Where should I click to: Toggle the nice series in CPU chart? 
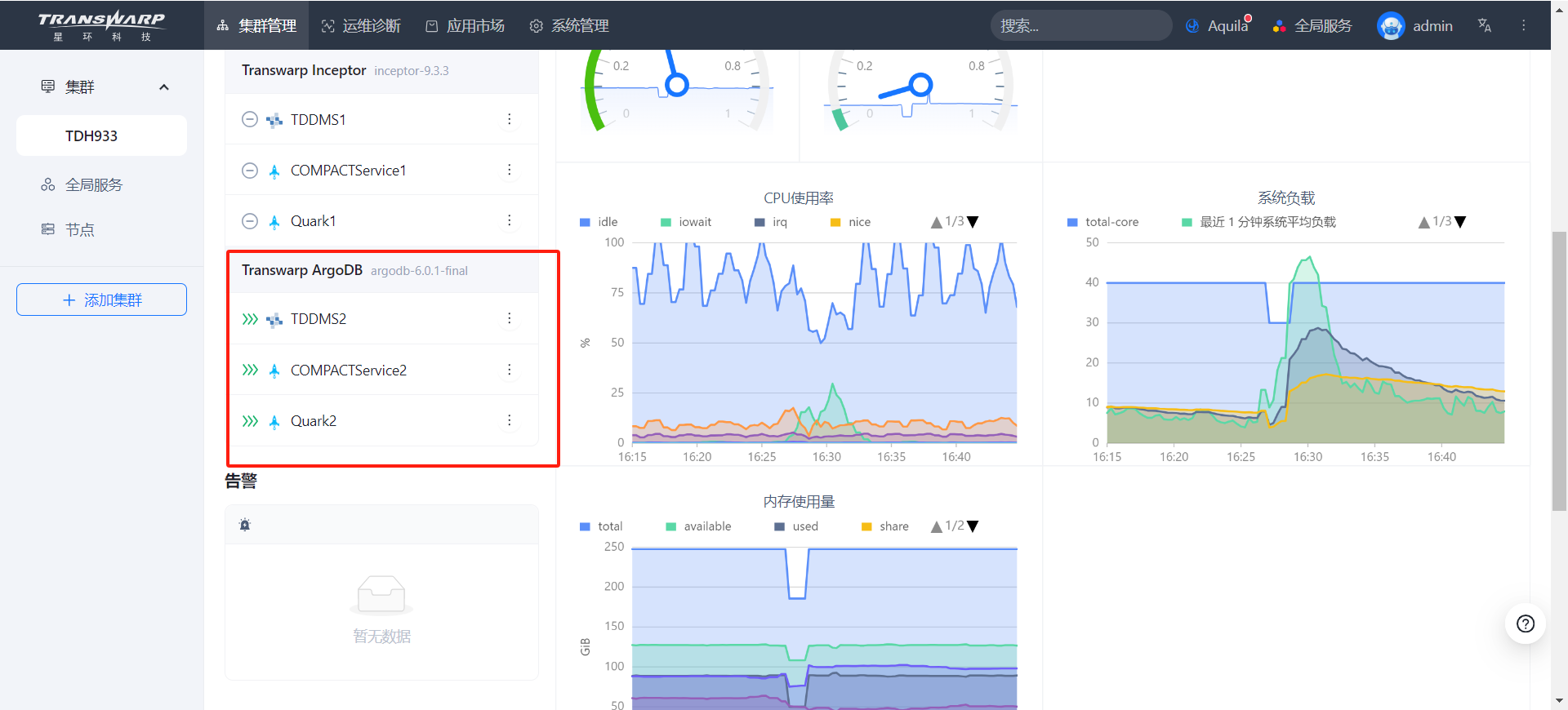(850, 222)
